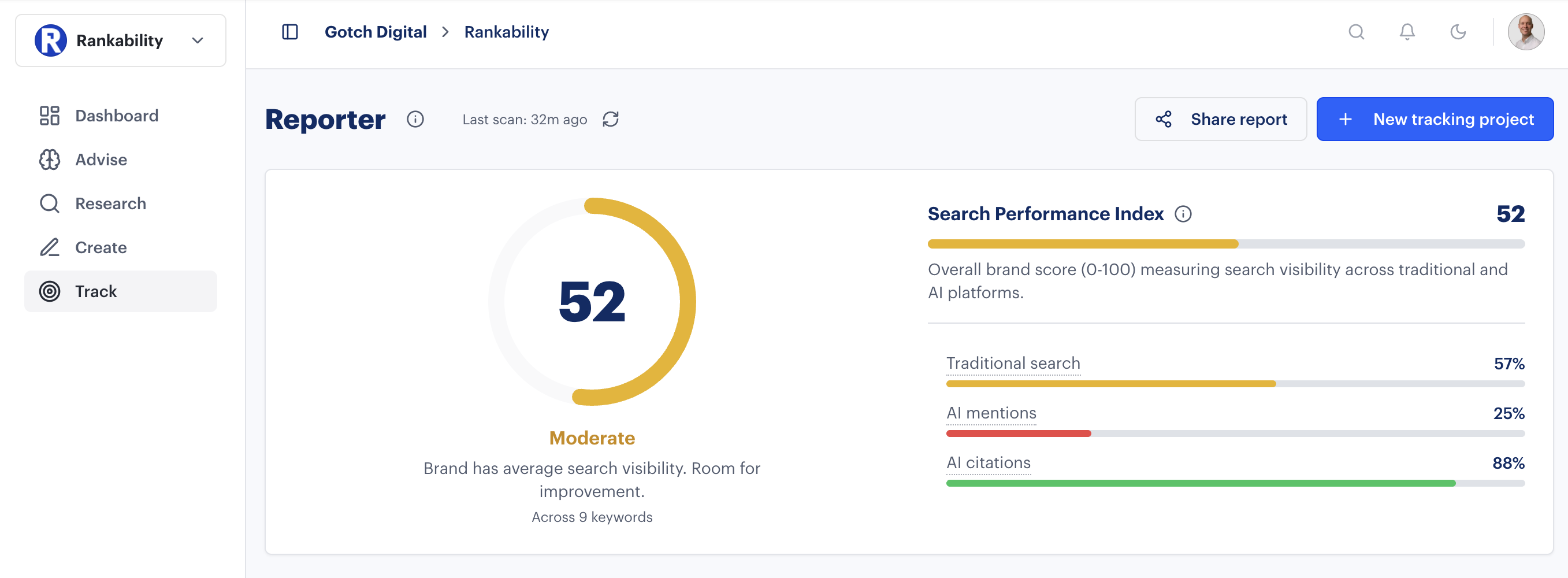The width and height of the screenshot is (1568, 578).
Task: Open the Research search tool
Action: [x=49, y=203]
